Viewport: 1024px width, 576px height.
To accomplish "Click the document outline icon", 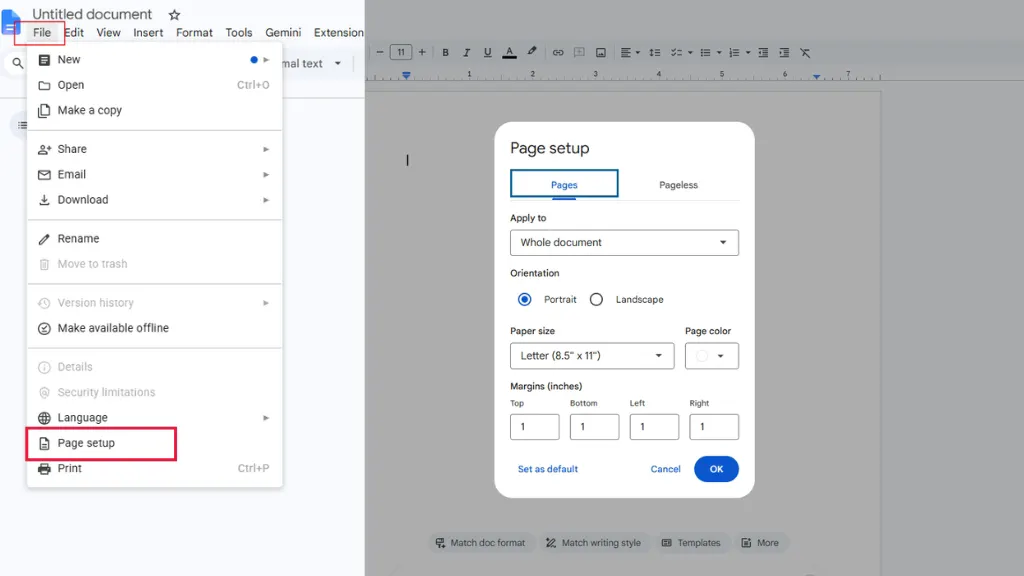I will pos(22,125).
